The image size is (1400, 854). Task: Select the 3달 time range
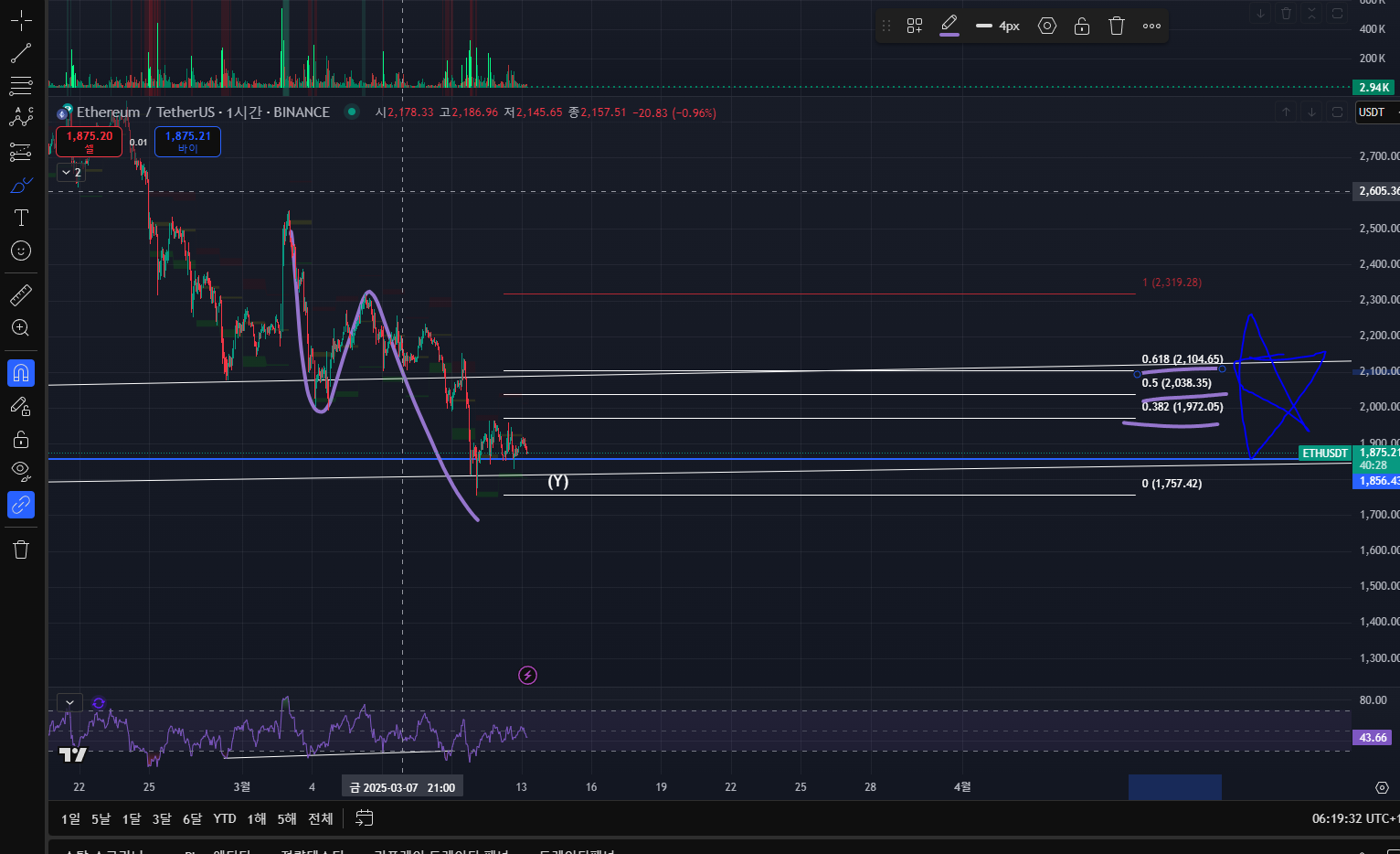pyautogui.click(x=162, y=818)
